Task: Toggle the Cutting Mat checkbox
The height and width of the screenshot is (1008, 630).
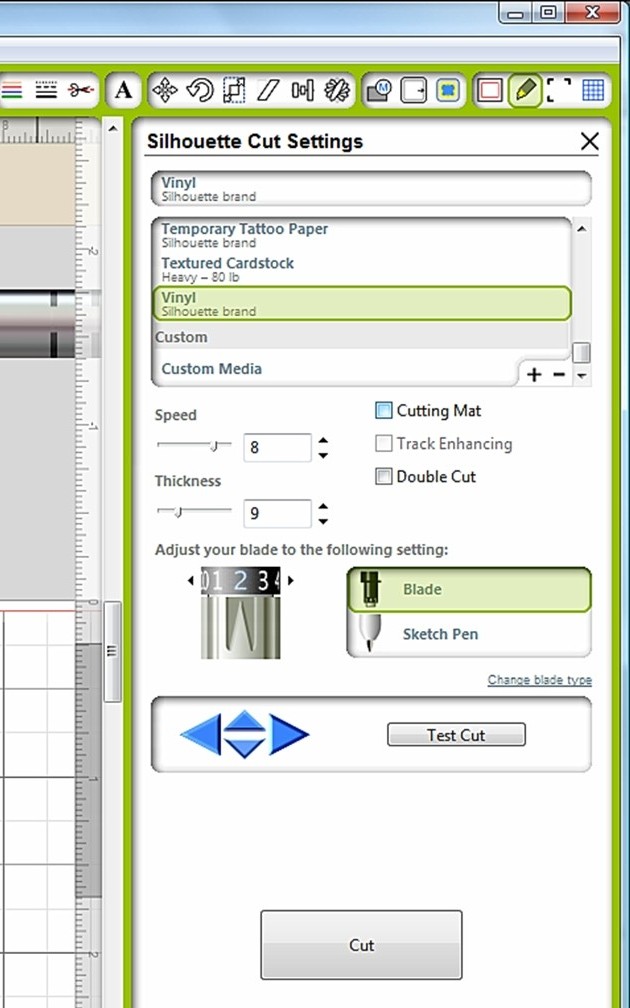Action: [383, 411]
